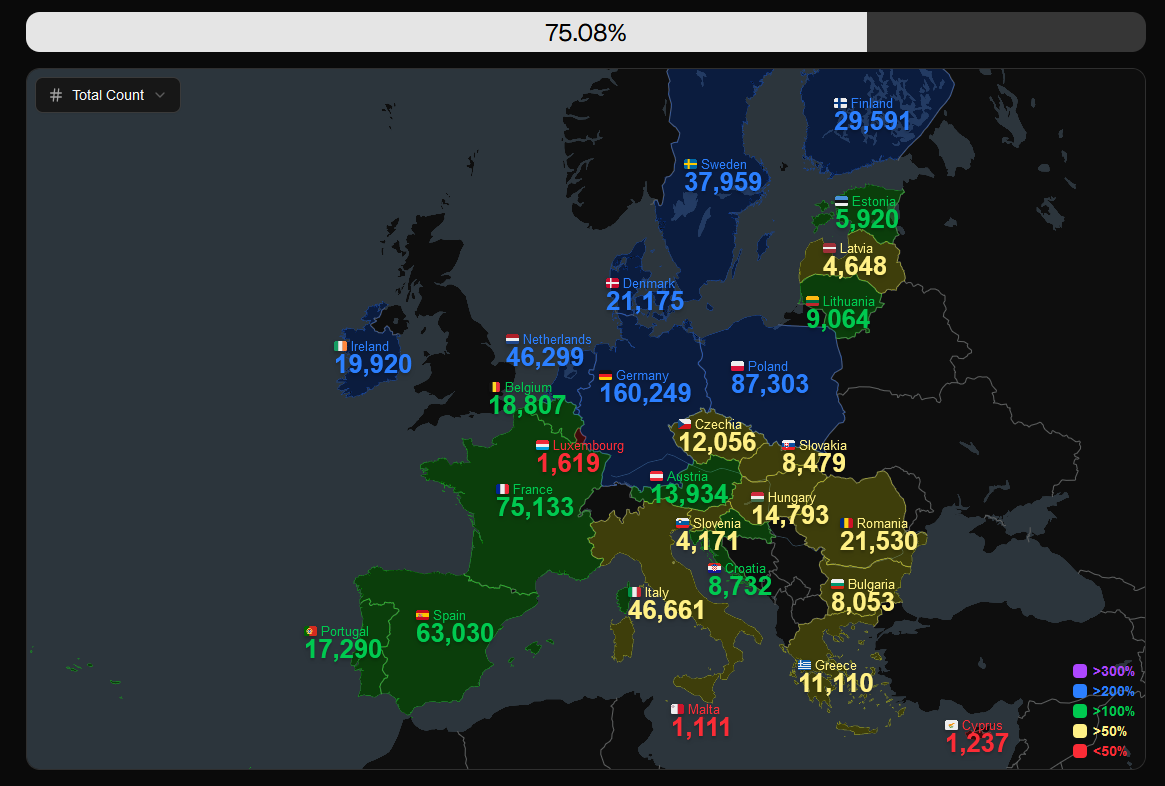Viewport: 1165px width, 786px height.
Task: Click the Croatia flag icon
Action: point(714,568)
